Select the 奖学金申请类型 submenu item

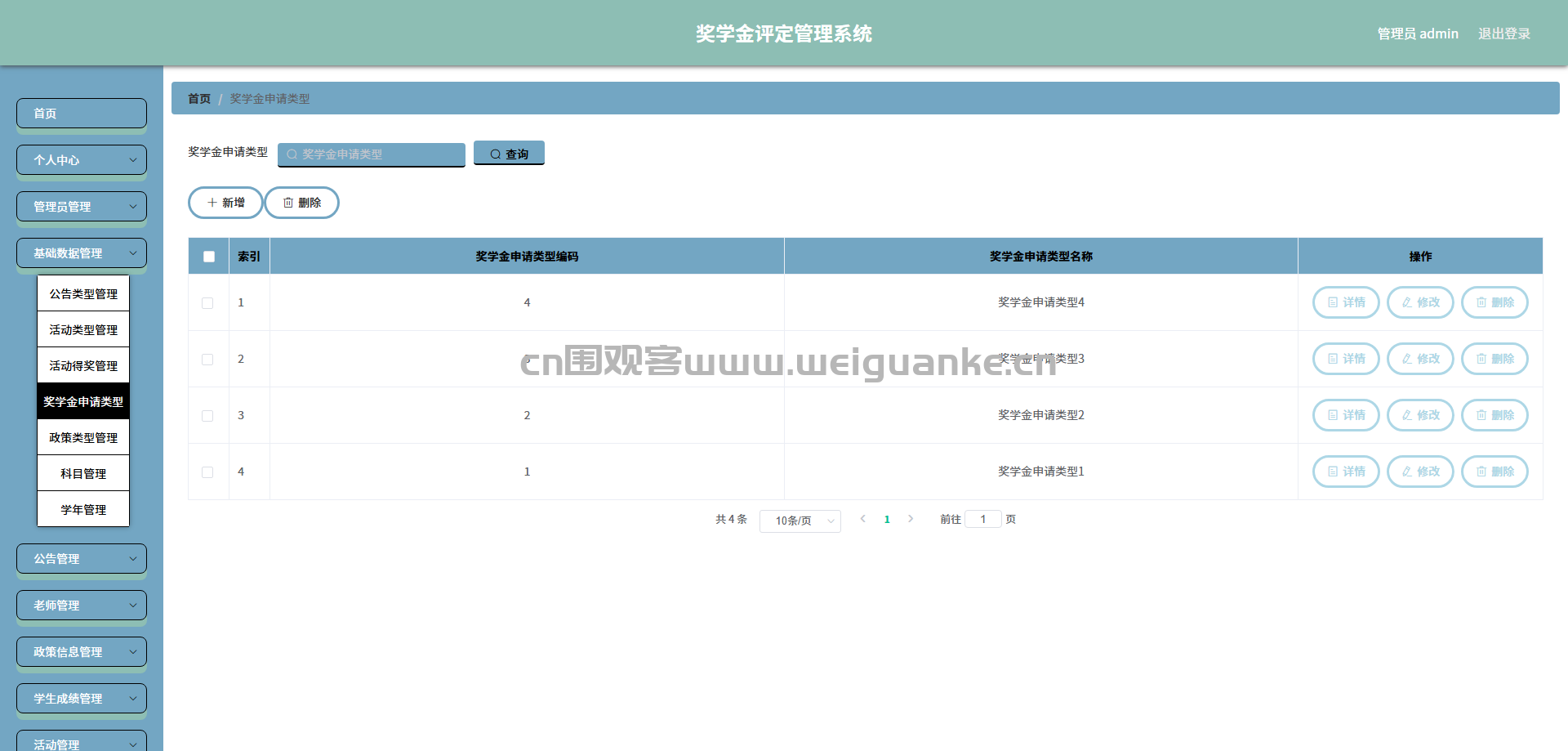[83, 401]
